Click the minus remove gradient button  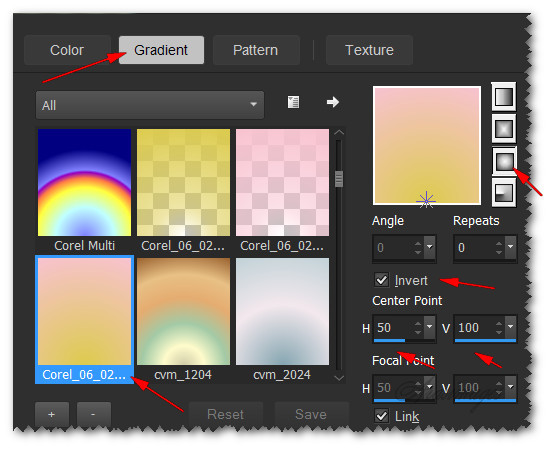pyautogui.click(x=93, y=414)
